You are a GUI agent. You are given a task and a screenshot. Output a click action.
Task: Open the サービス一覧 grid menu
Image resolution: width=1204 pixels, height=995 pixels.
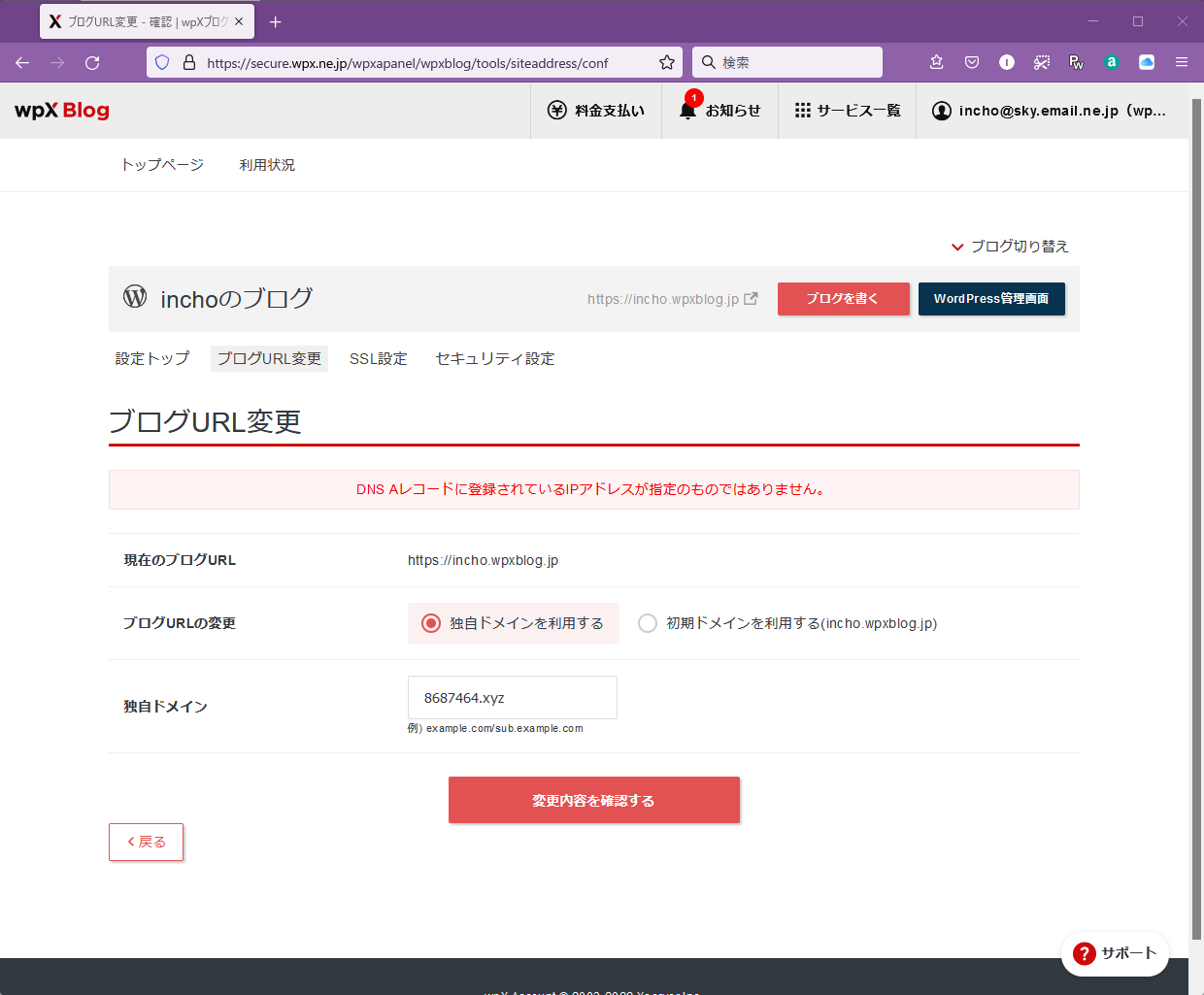[802, 111]
